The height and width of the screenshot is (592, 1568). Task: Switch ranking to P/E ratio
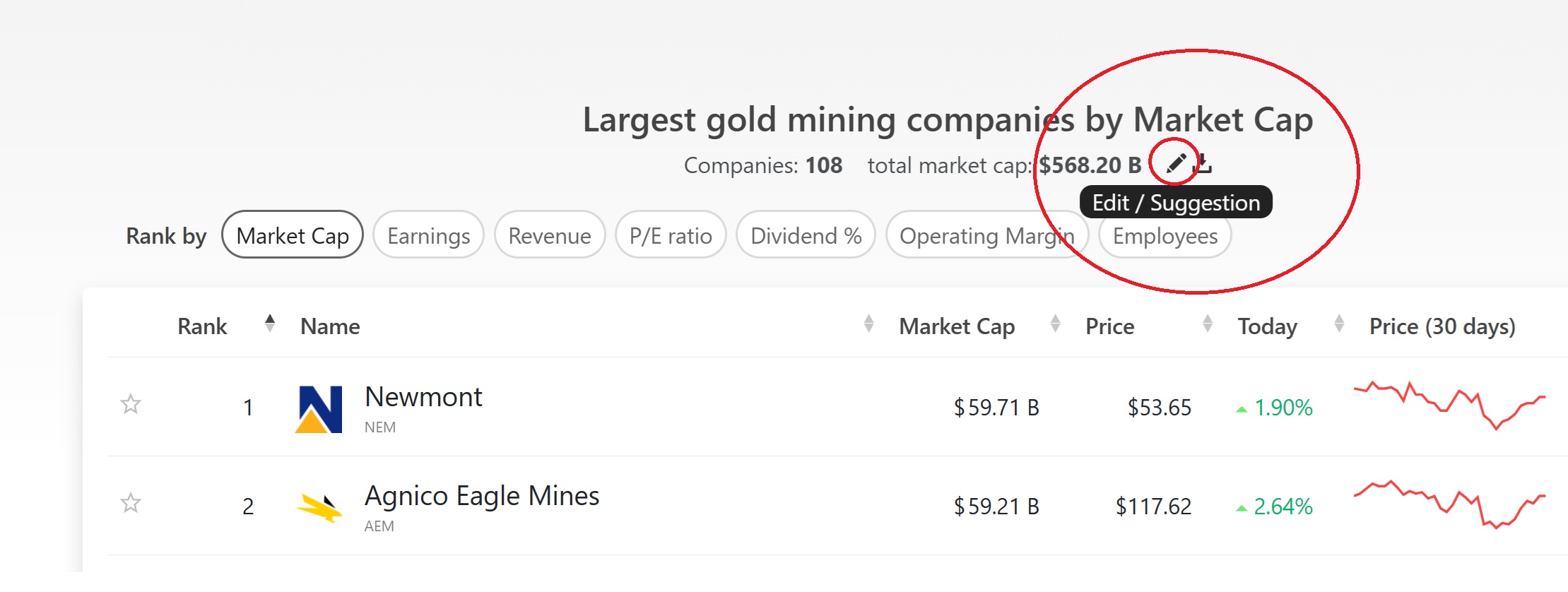tap(671, 235)
